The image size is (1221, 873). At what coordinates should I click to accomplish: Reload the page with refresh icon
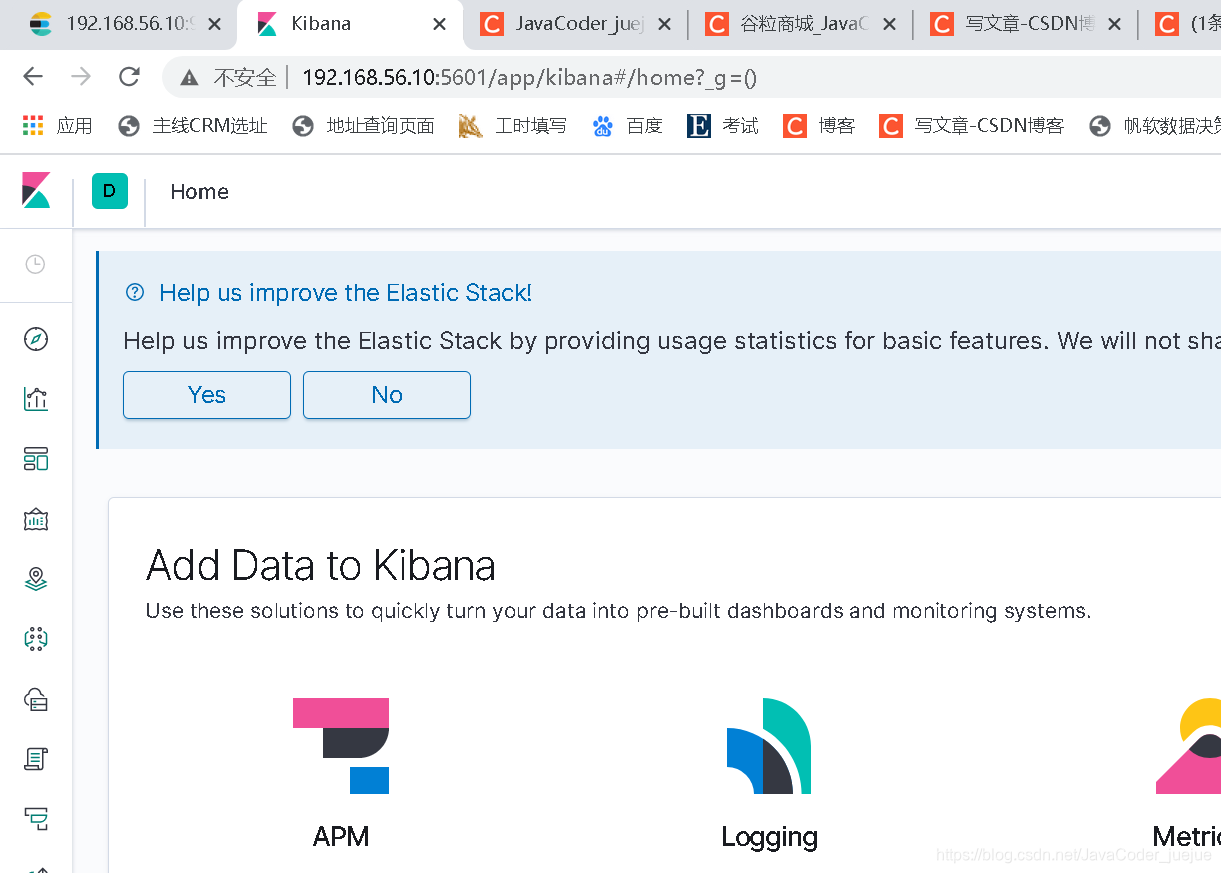129,77
